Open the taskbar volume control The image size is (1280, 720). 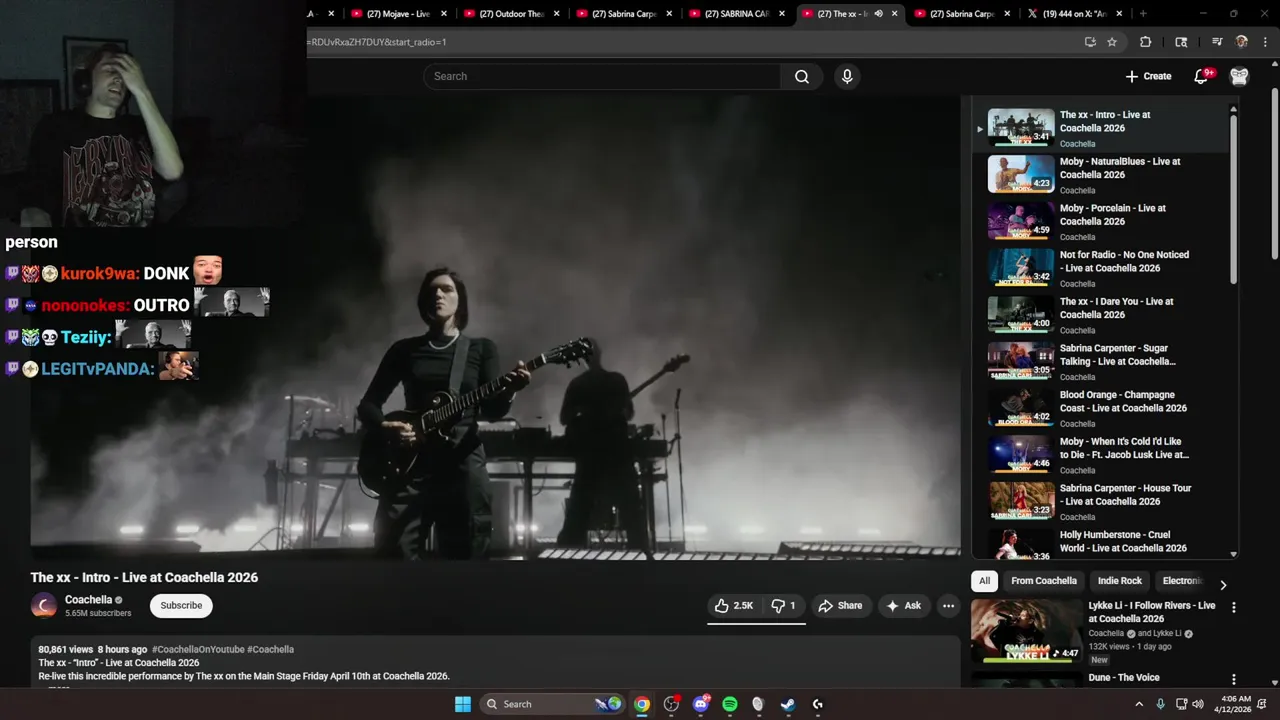(x=1198, y=704)
